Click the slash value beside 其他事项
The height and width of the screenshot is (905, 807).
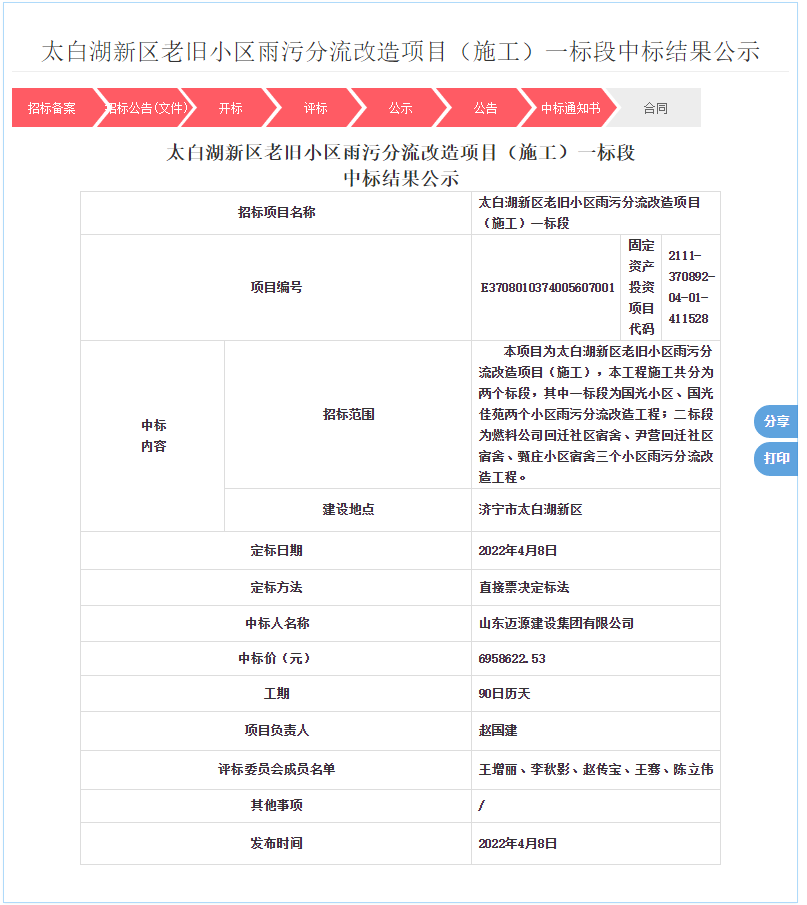click(482, 805)
